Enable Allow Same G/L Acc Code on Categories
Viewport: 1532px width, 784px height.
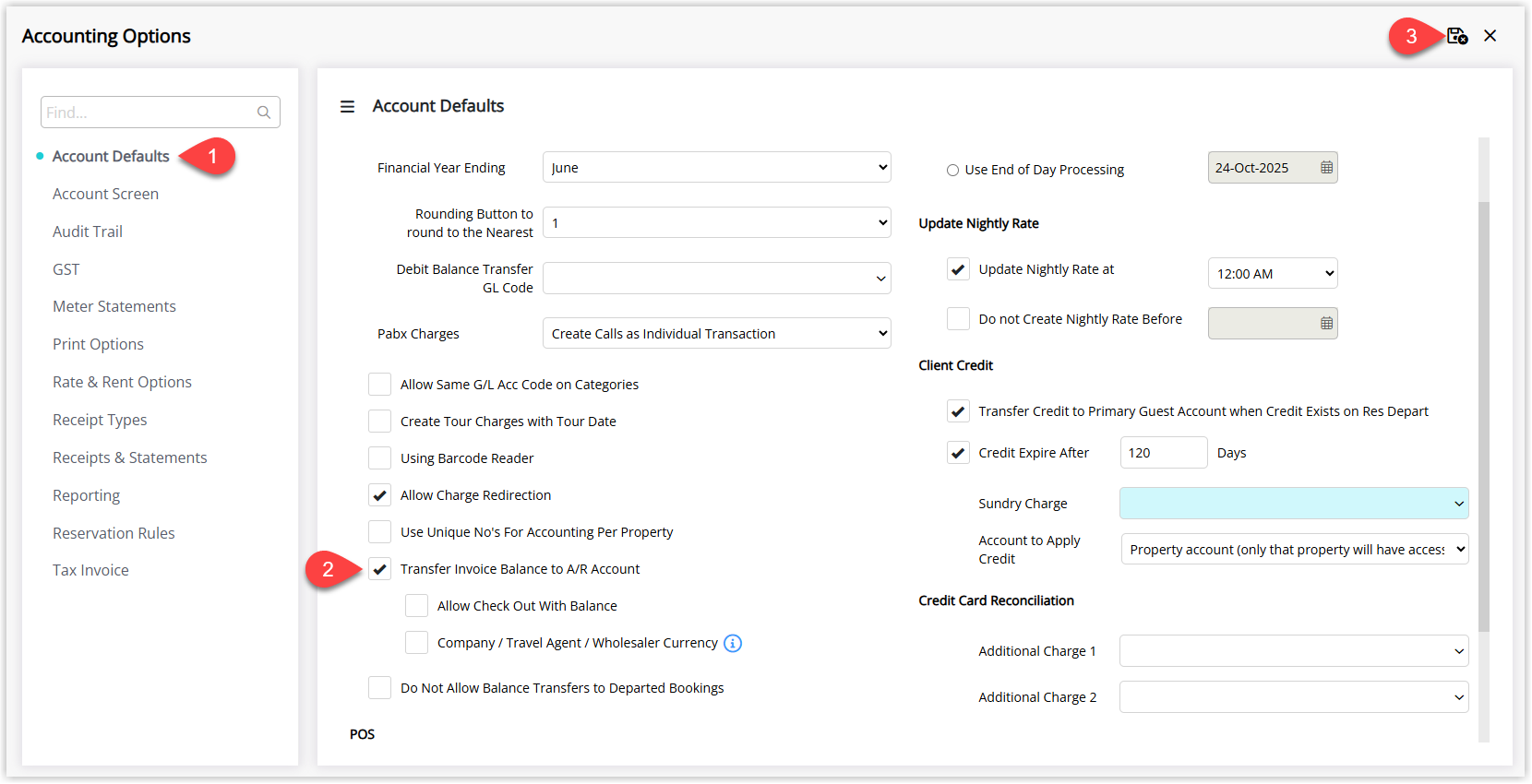click(379, 384)
